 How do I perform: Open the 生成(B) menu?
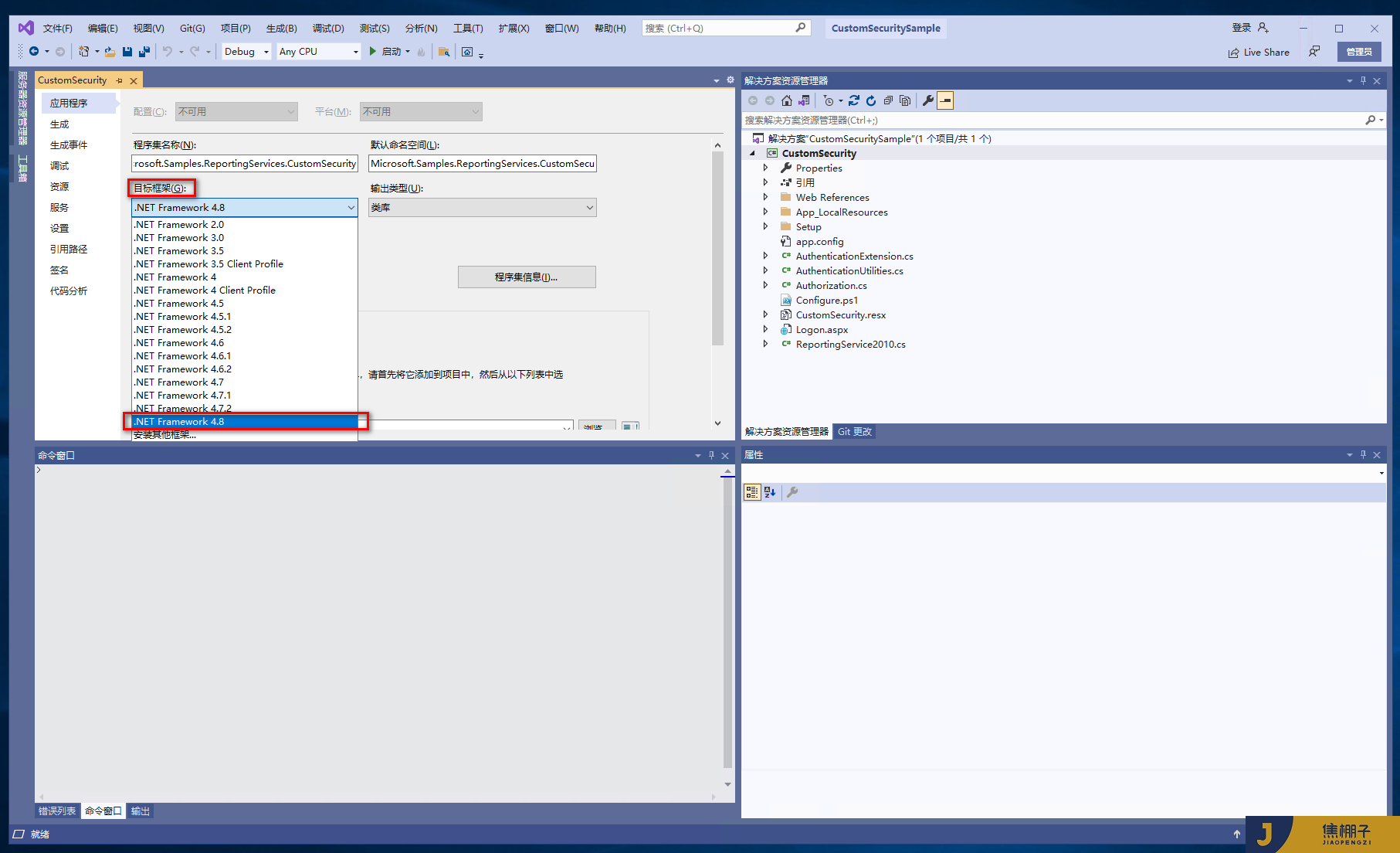[x=282, y=29]
